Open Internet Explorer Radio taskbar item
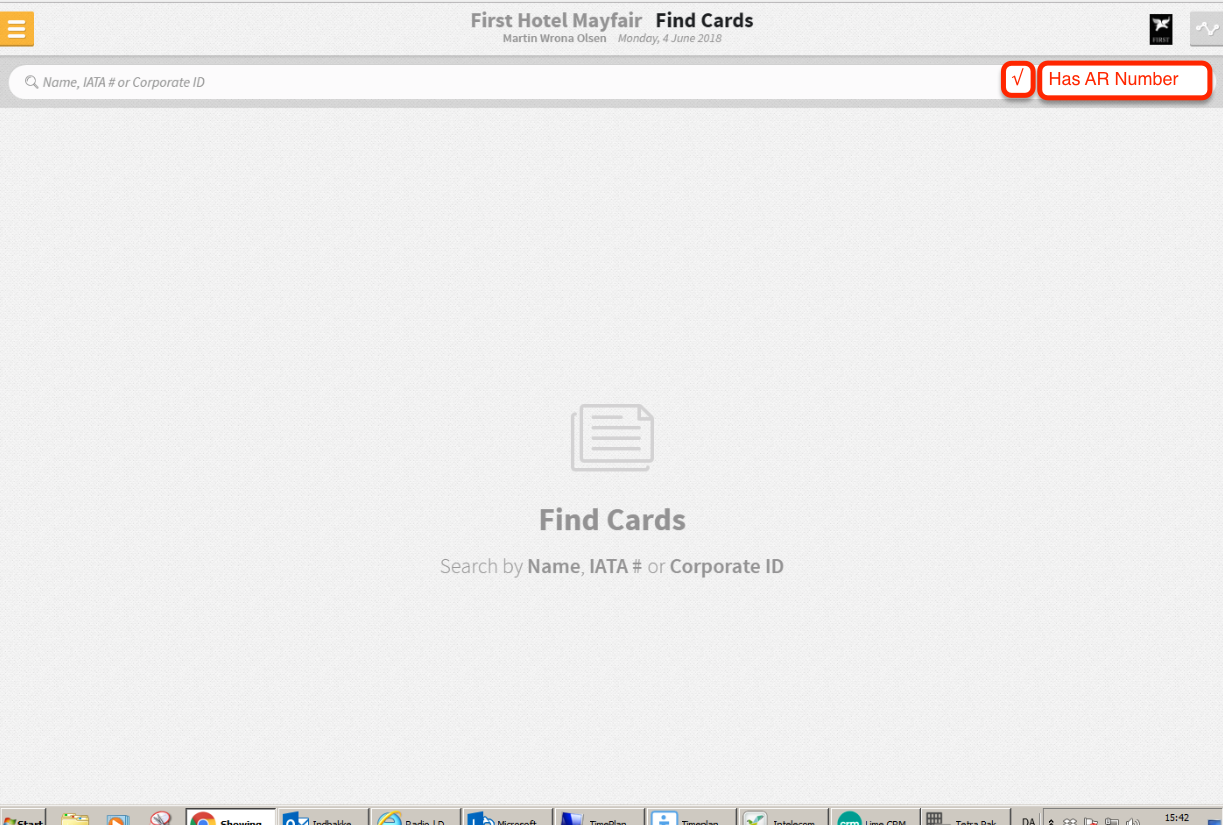 pyautogui.click(x=414, y=817)
